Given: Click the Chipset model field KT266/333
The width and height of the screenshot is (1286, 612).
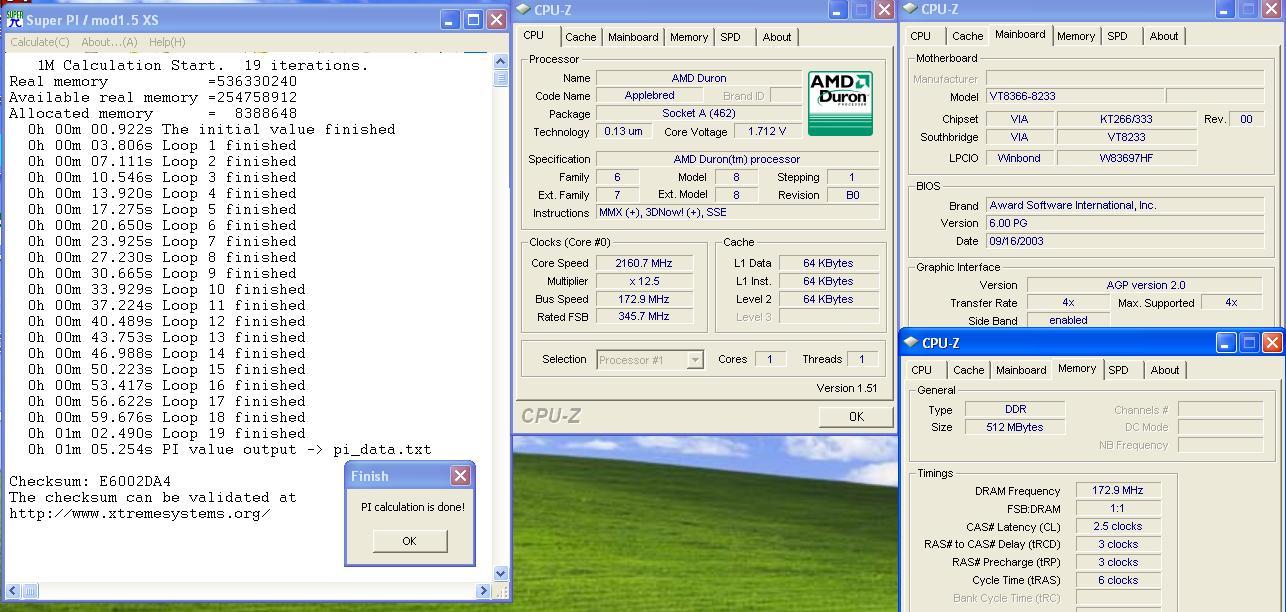Looking at the screenshot, I should [x=1126, y=118].
